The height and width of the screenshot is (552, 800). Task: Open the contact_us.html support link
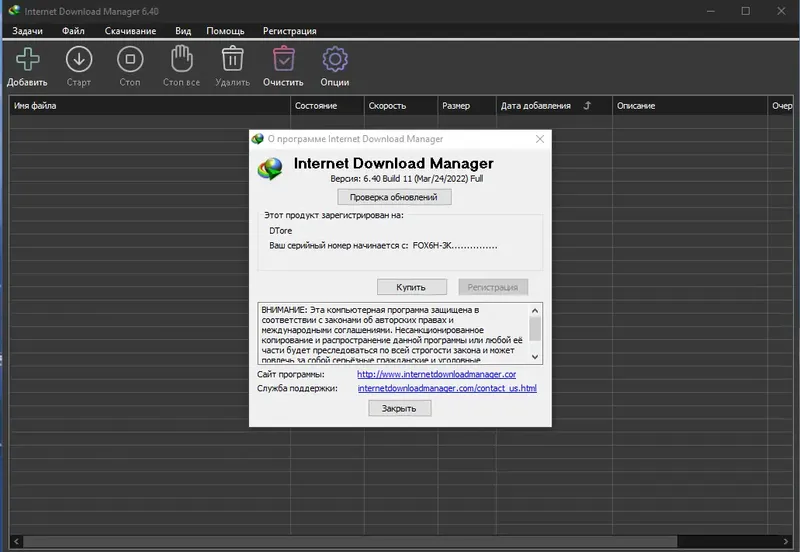click(447, 388)
